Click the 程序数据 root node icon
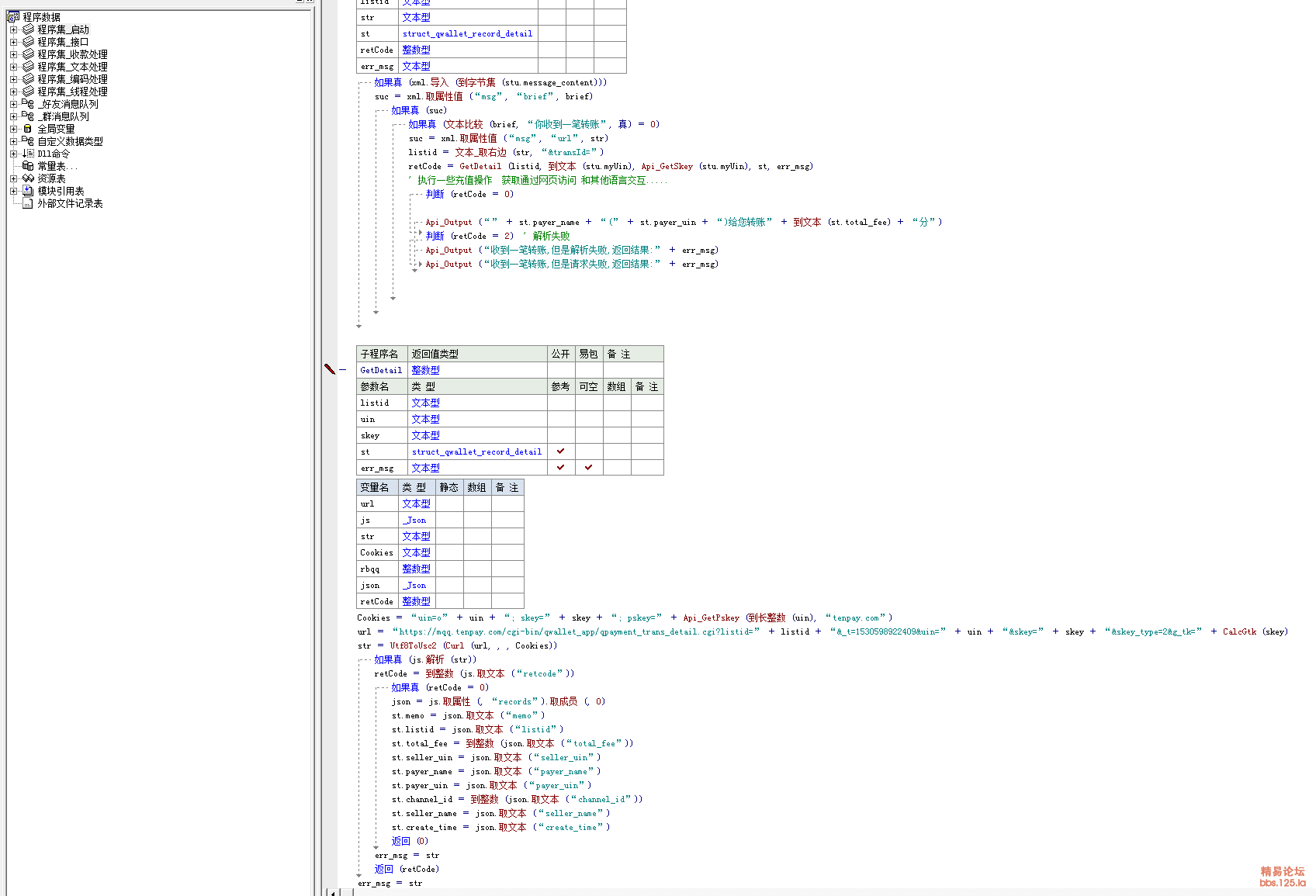This screenshot has height=896, width=1316. coord(13,17)
